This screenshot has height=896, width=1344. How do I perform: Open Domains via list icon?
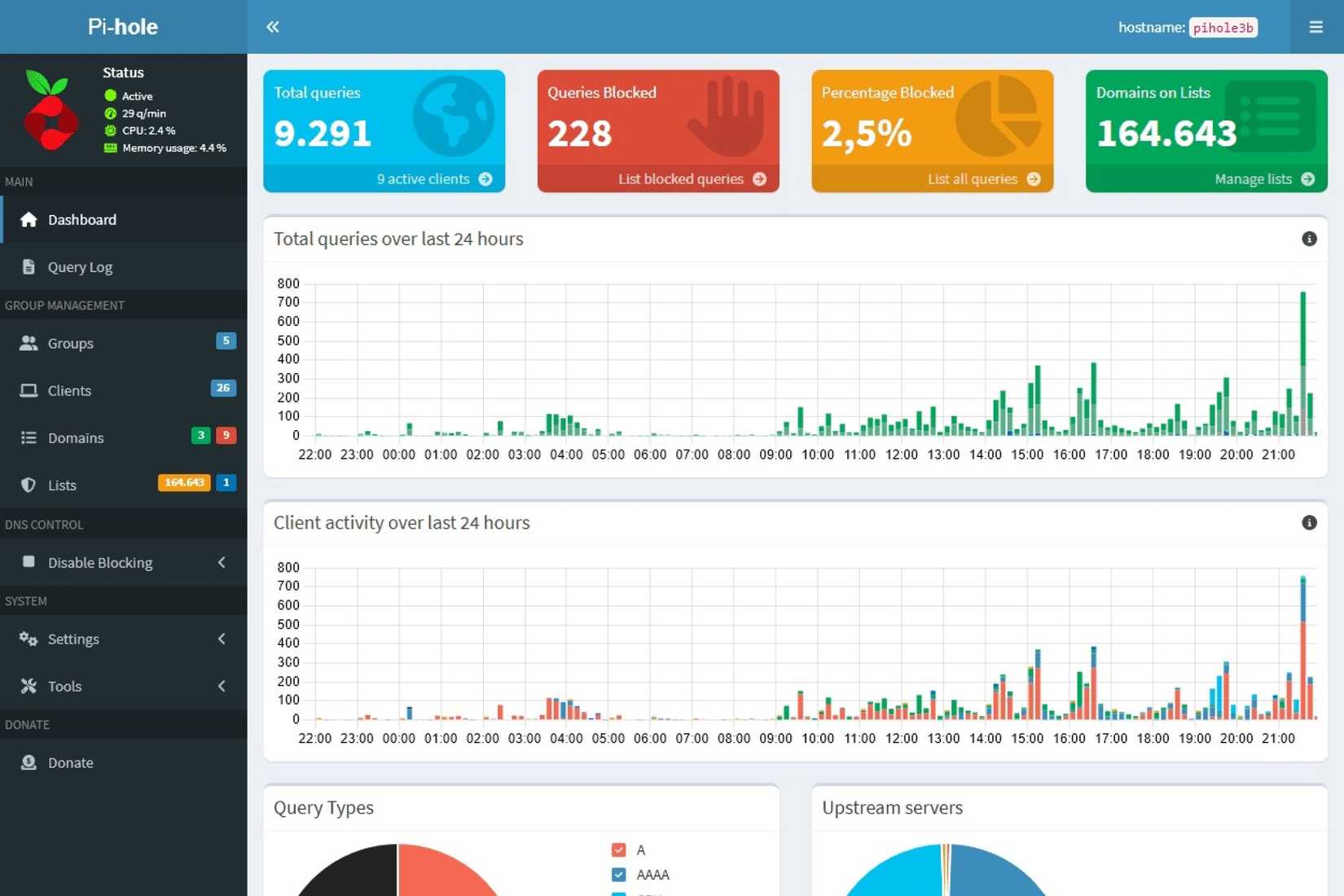pos(29,437)
